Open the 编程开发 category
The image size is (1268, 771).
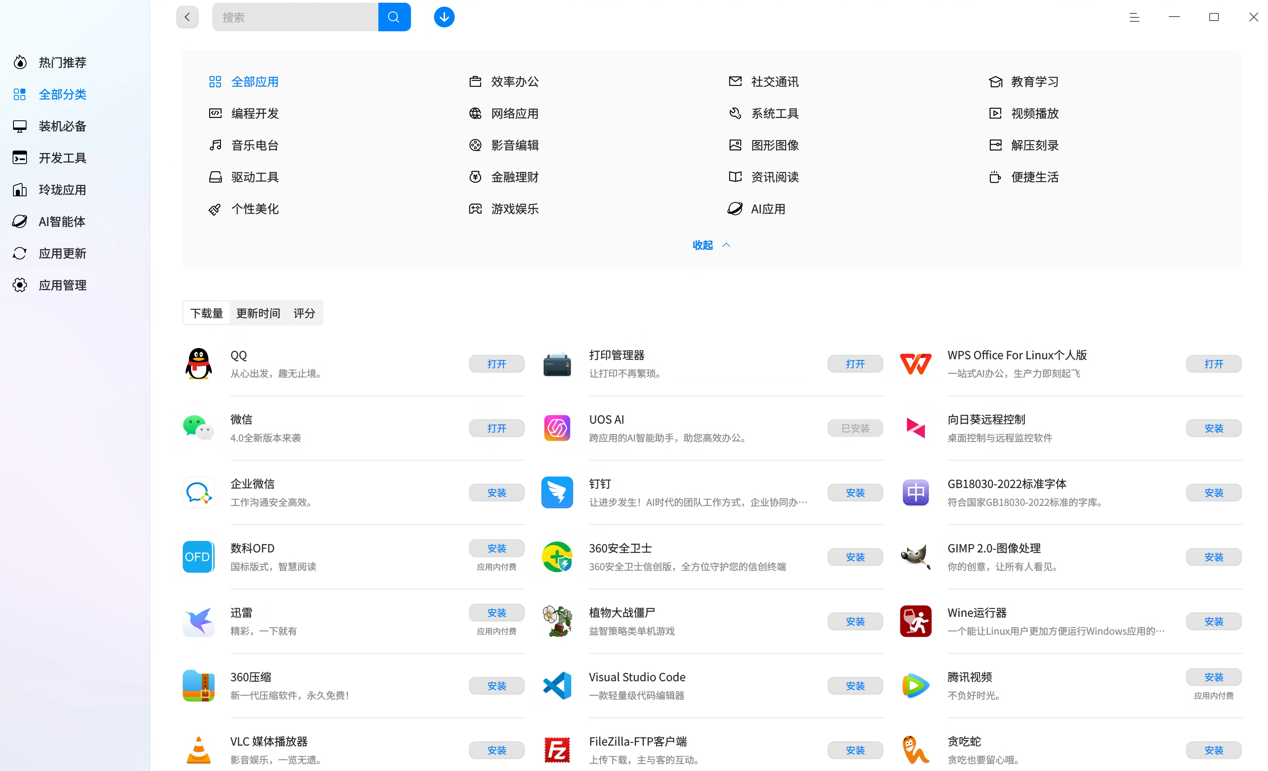pos(244,114)
